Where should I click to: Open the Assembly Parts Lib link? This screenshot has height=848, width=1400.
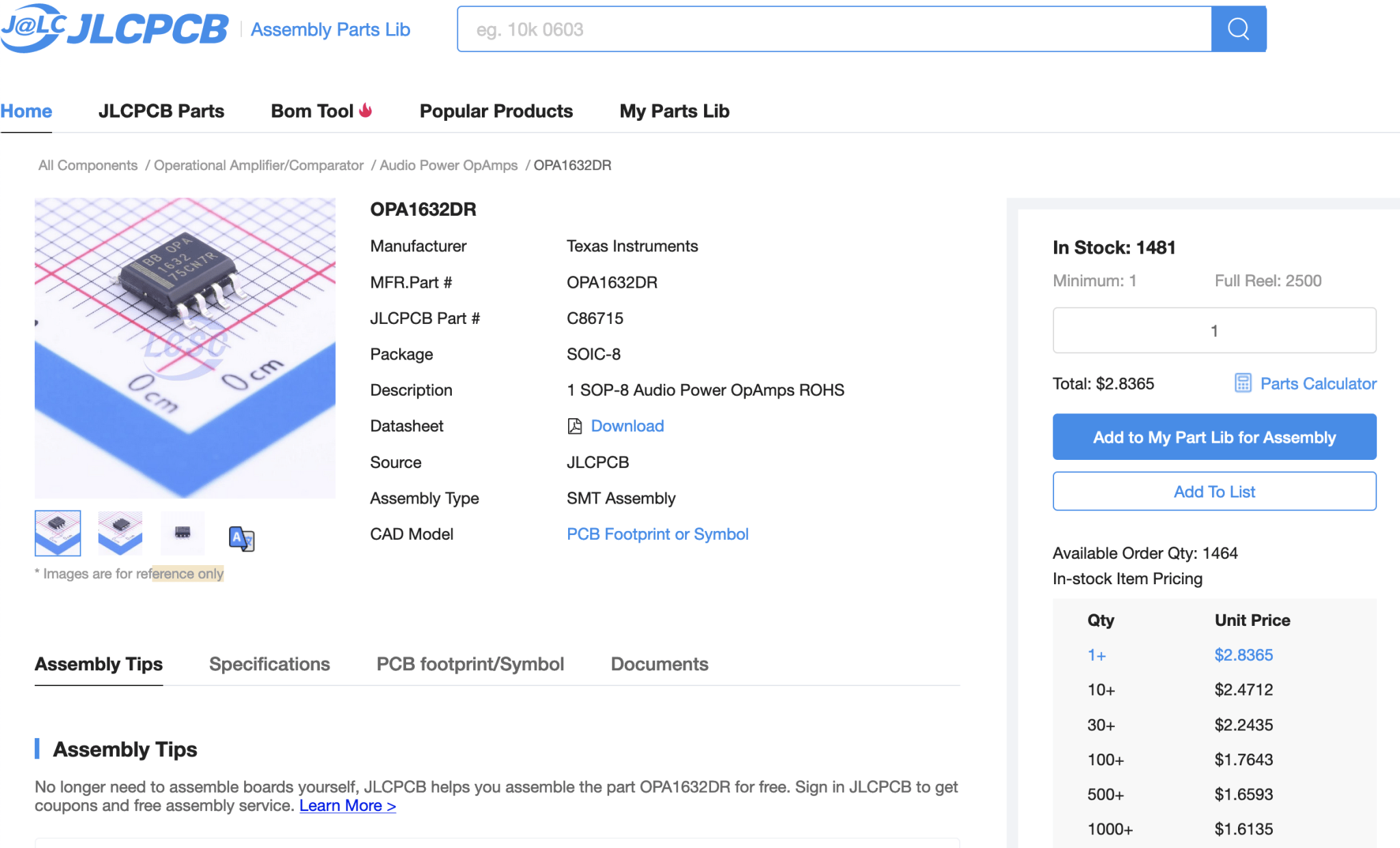(330, 29)
